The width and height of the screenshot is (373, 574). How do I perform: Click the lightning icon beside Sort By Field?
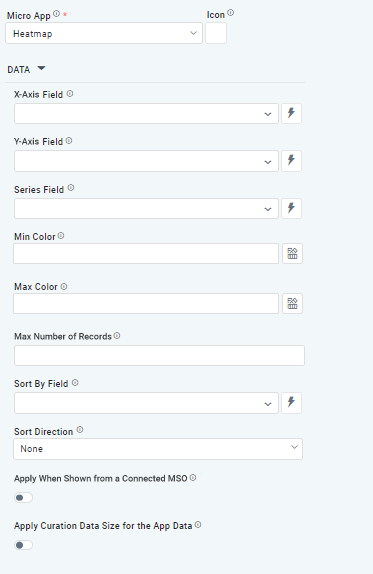pyautogui.click(x=291, y=403)
